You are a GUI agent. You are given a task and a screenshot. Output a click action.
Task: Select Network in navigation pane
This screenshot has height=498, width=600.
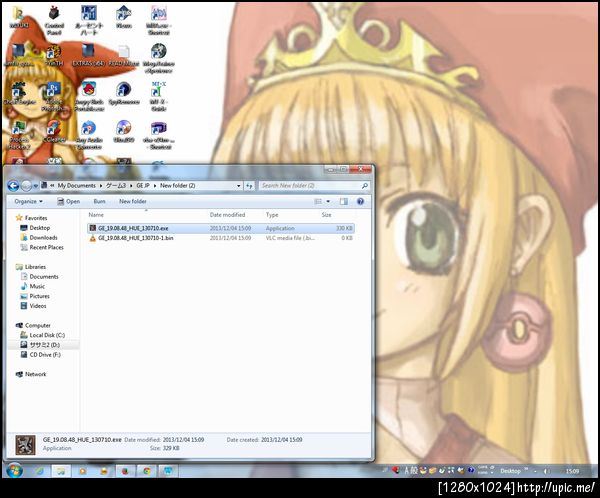click(31, 374)
